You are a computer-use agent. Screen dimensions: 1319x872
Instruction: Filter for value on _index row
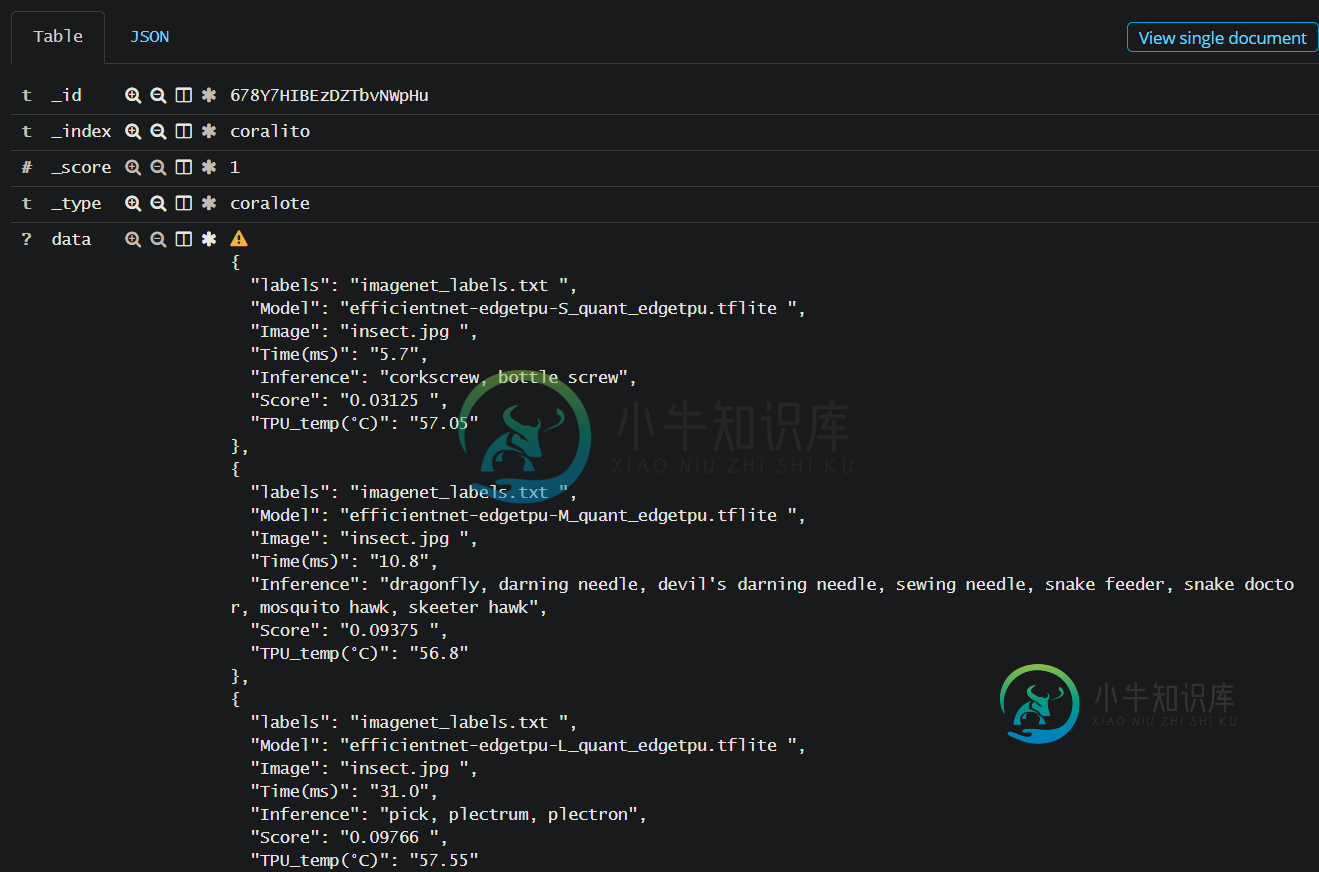(133, 131)
